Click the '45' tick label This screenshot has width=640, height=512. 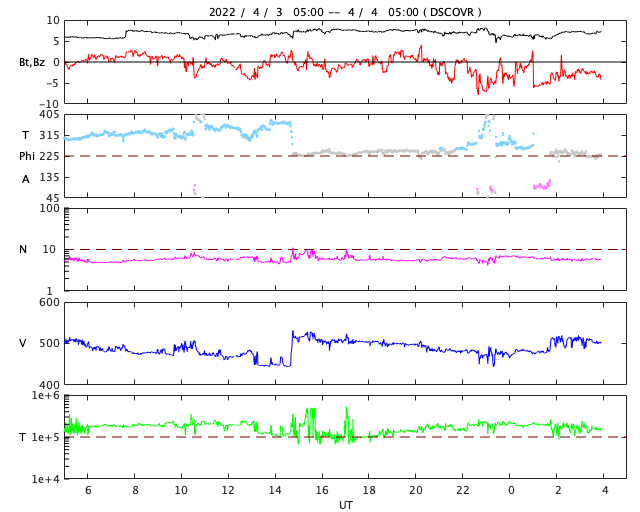(53, 198)
